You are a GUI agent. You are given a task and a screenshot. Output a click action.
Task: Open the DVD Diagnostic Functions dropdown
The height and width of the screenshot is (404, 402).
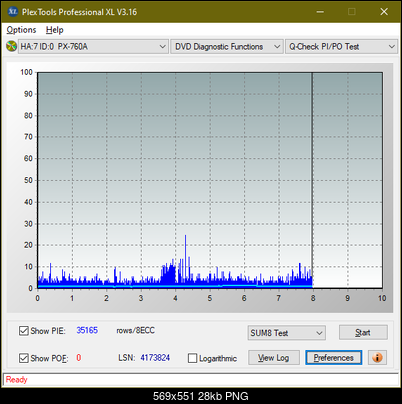pos(227,47)
